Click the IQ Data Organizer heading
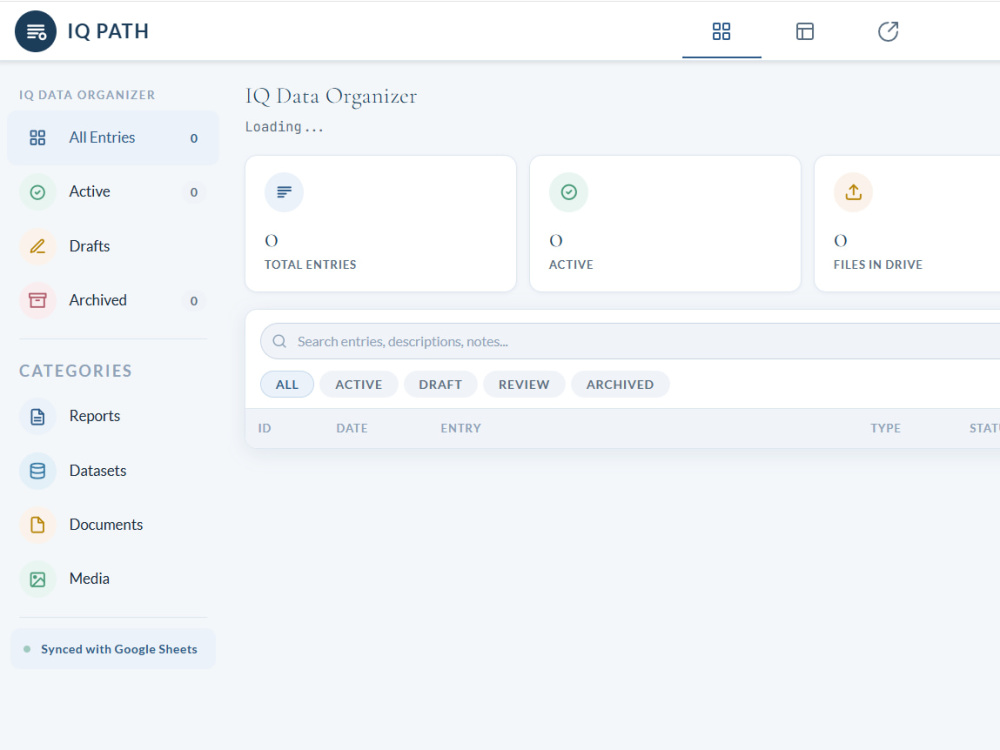Image resolution: width=1000 pixels, height=750 pixels. click(x=331, y=96)
